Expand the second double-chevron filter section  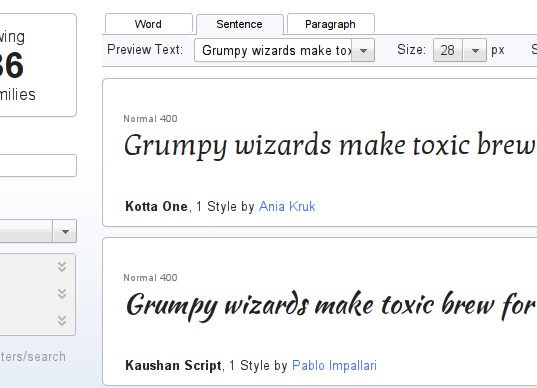click(x=62, y=294)
